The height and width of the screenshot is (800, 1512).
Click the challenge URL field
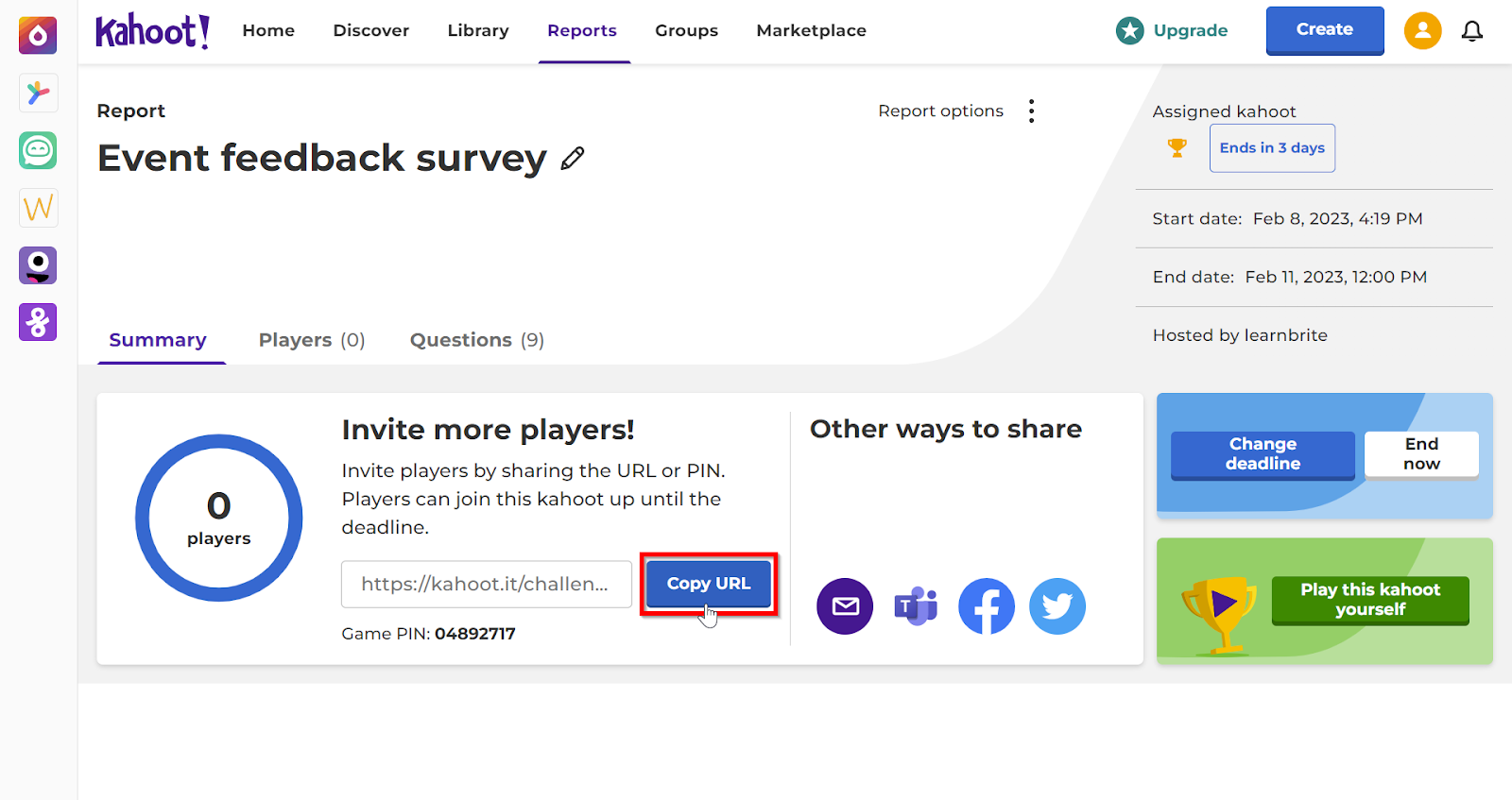click(x=487, y=585)
